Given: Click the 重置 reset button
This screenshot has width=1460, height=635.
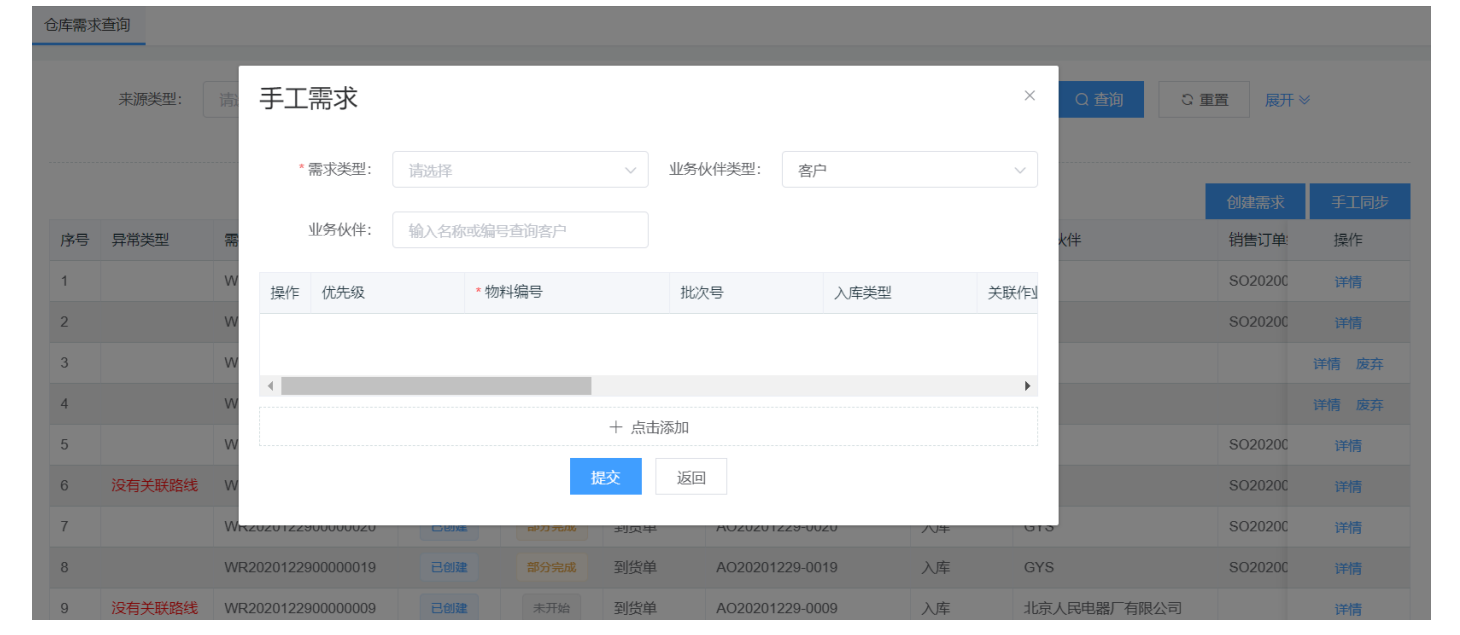Looking at the screenshot, I should [x=1204, y=100].
